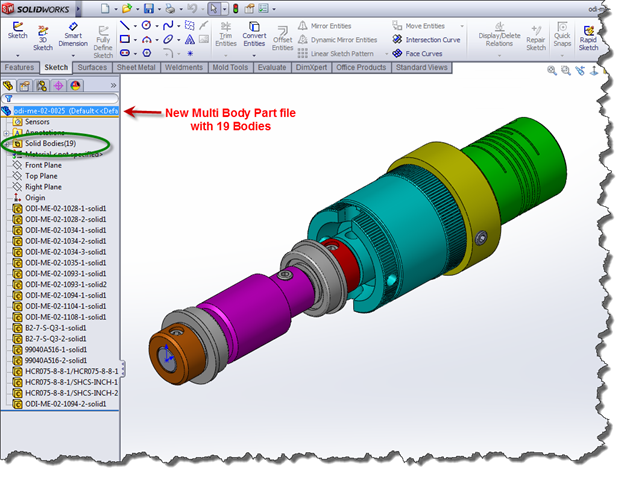This screenshot has height=477, width=624.
Task: Open the DisplayManager color ball tab
Action: click(x=75, y=86)
